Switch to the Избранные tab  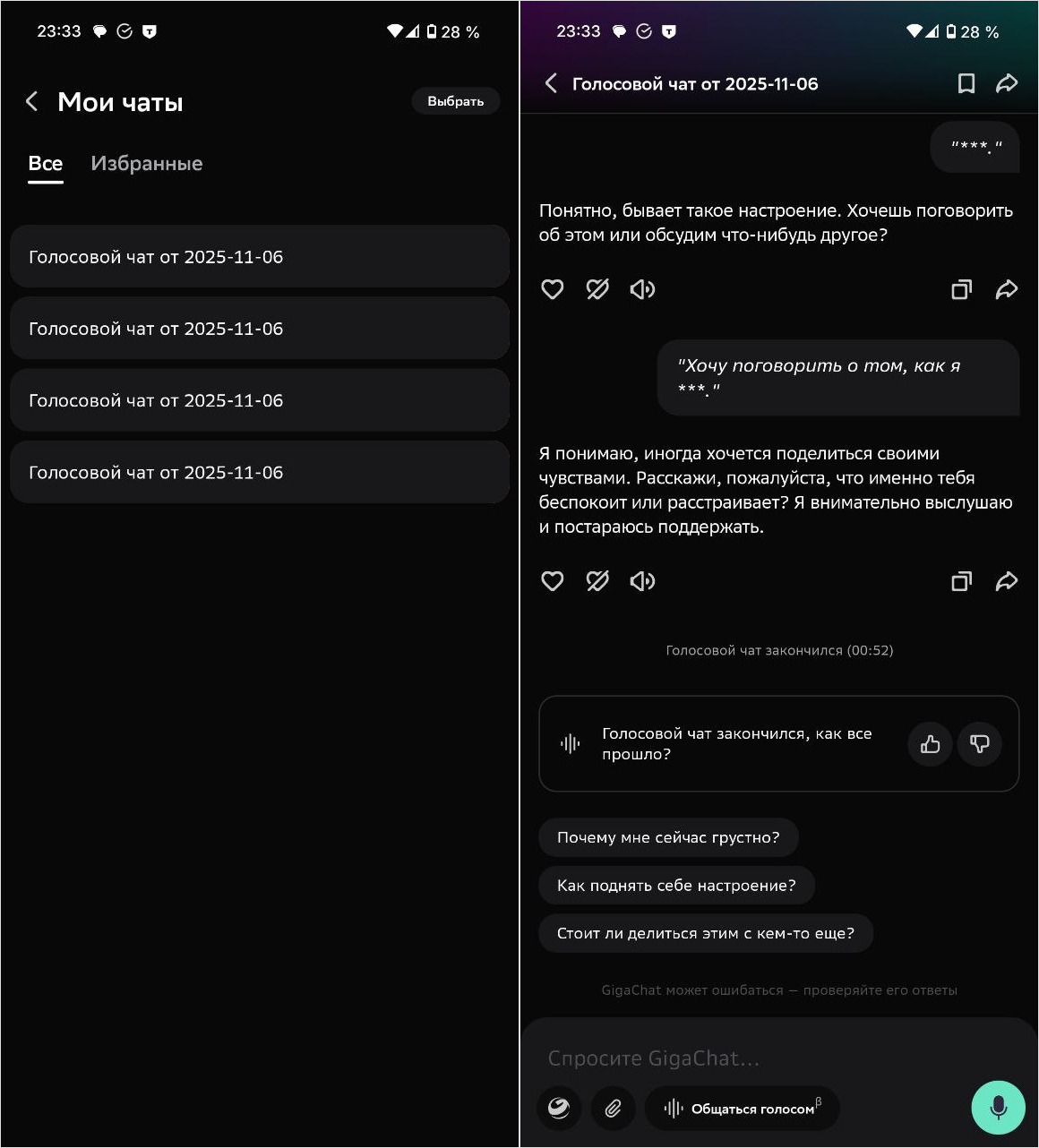coord(146,163)
